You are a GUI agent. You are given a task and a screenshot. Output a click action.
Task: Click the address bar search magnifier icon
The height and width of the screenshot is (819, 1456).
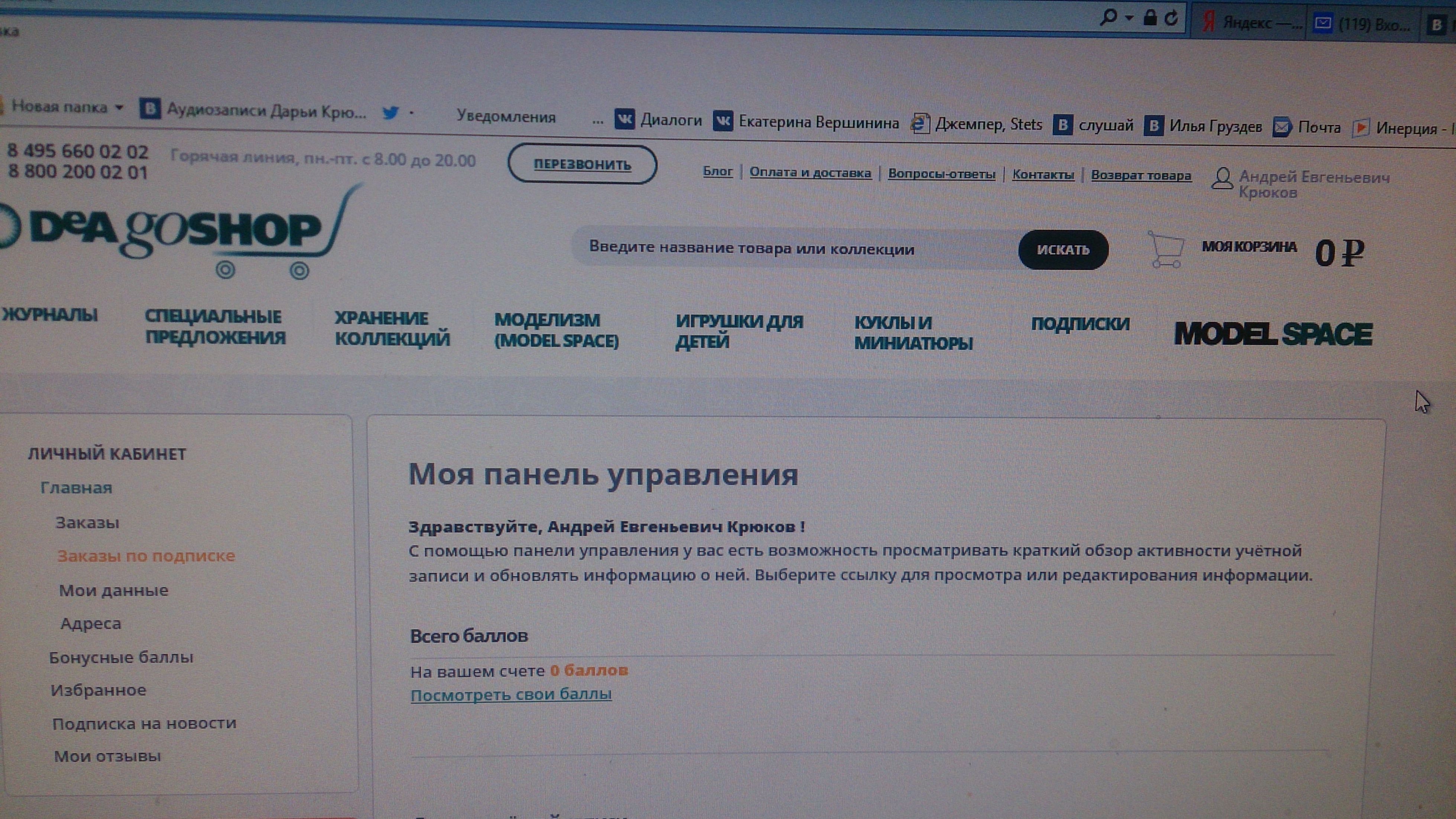(1108, 17)
